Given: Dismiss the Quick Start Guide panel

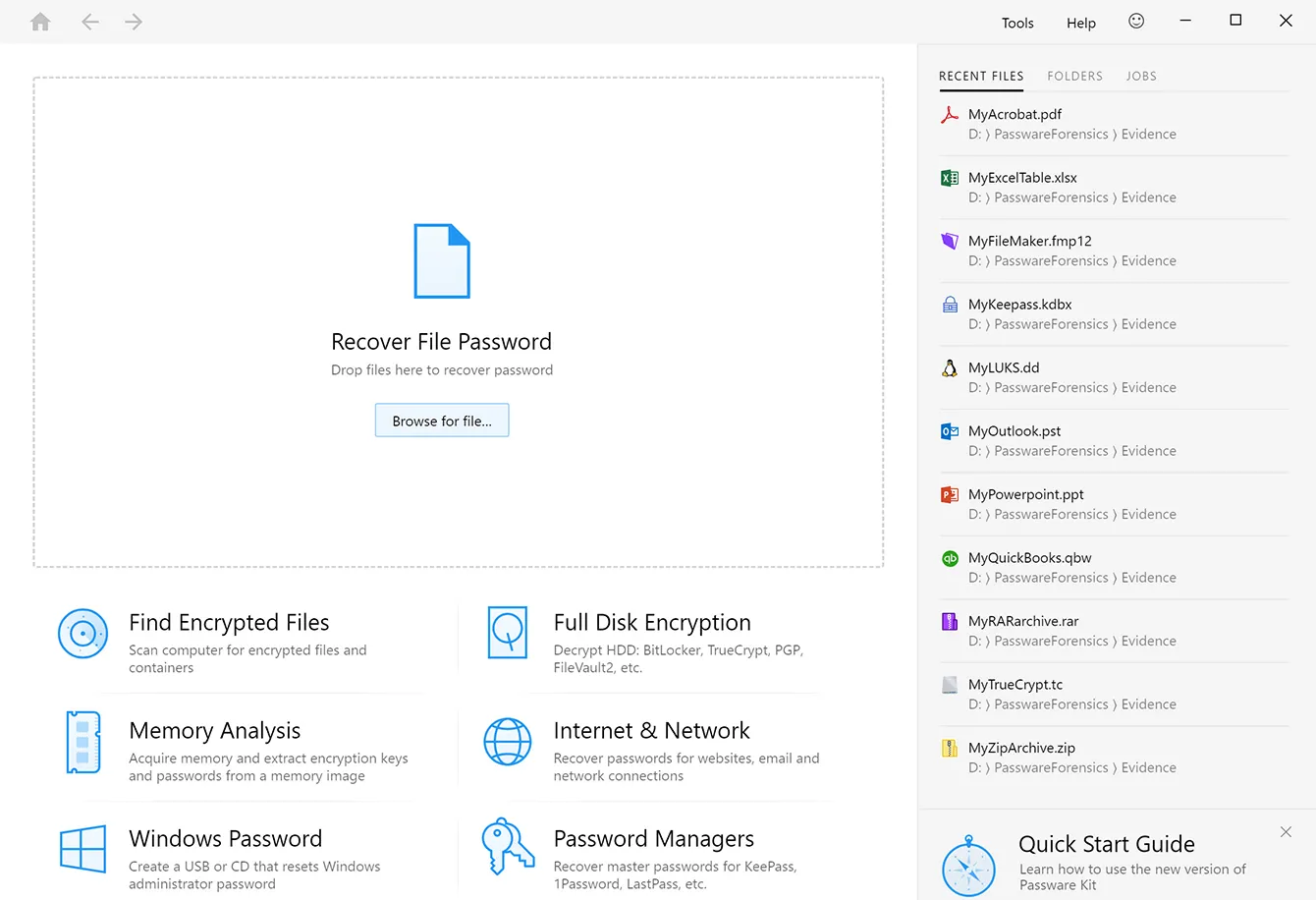Looking at the screenshot, I should (x=1286, y=832).
